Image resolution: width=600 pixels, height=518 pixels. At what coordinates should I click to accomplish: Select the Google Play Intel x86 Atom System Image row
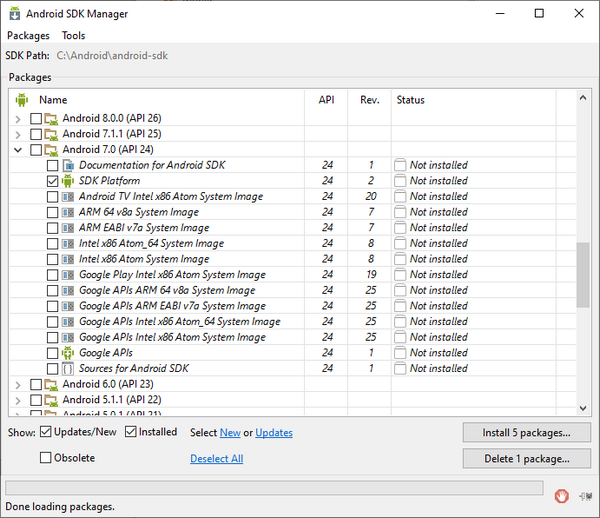(x=292, y=275)
